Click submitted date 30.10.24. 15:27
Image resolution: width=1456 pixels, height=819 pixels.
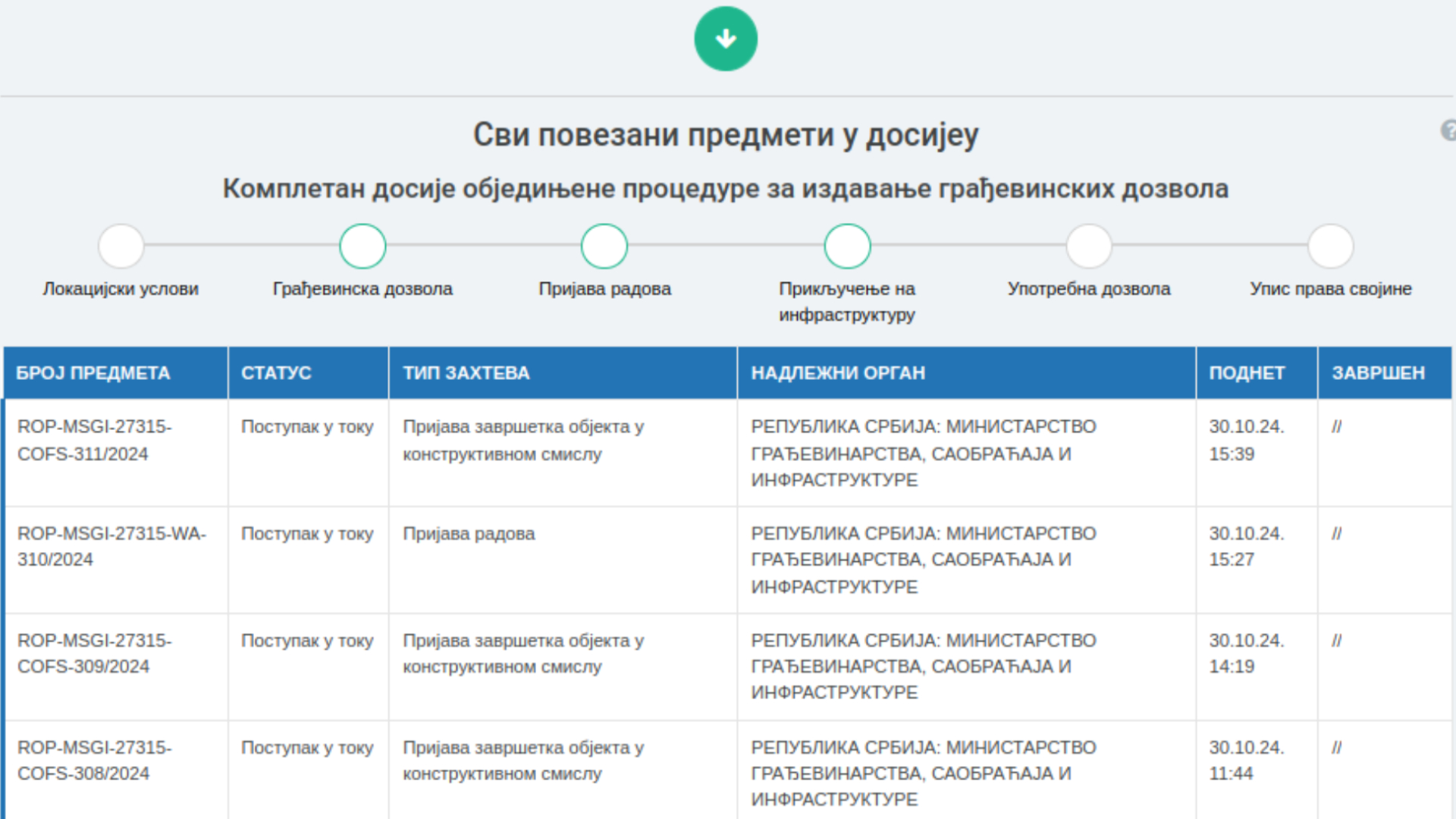coord(1247,547)
